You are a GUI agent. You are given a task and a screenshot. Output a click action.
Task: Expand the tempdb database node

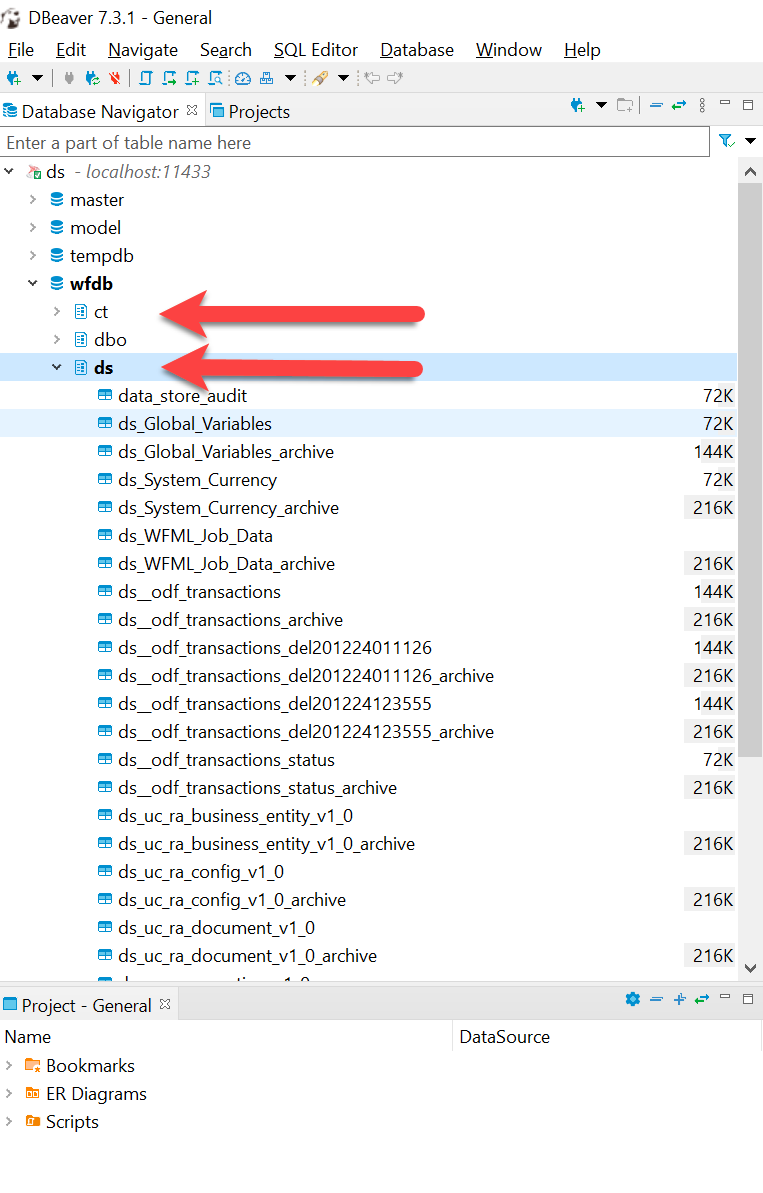point(33,256)
